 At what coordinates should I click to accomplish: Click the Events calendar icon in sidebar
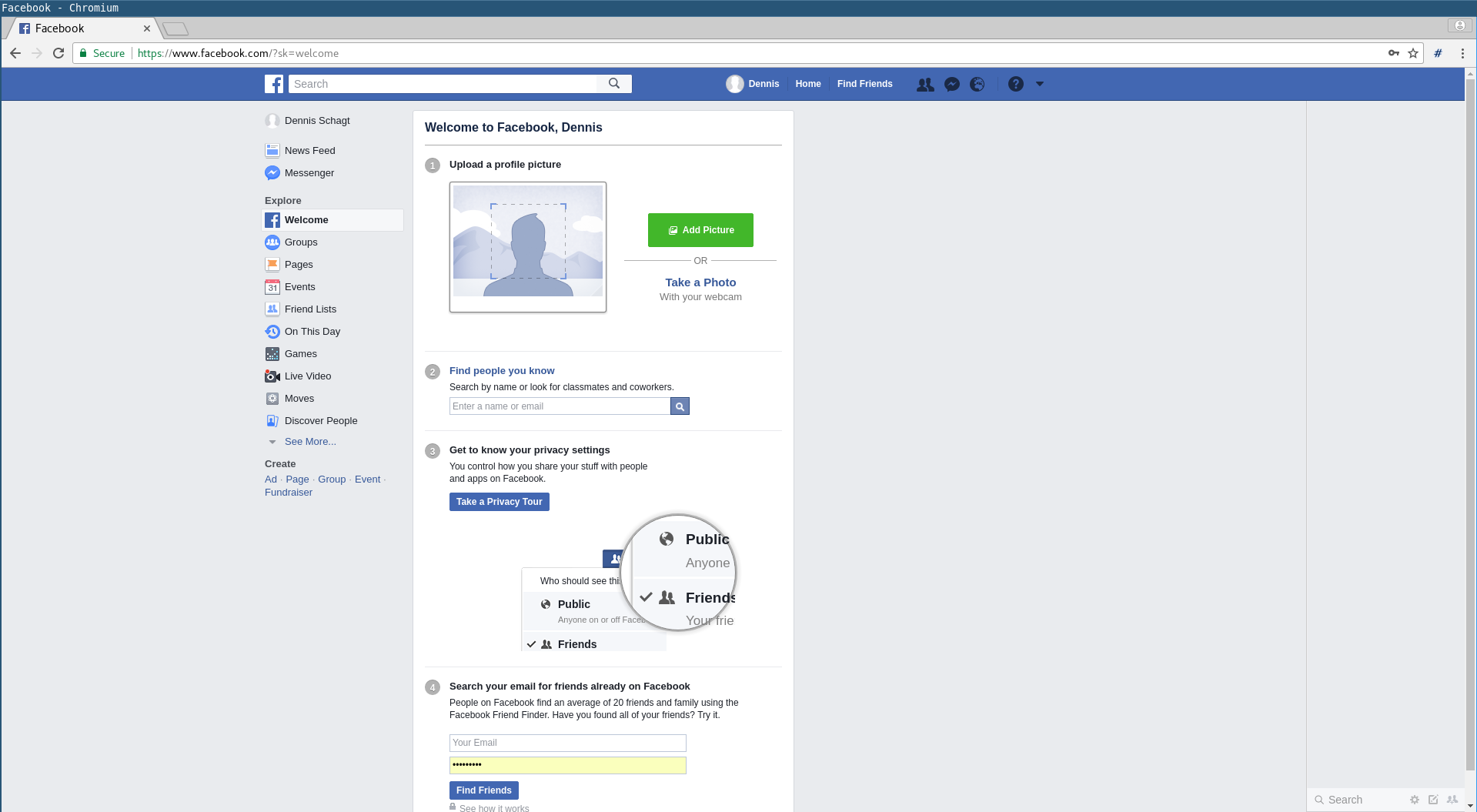click(272, 287)
